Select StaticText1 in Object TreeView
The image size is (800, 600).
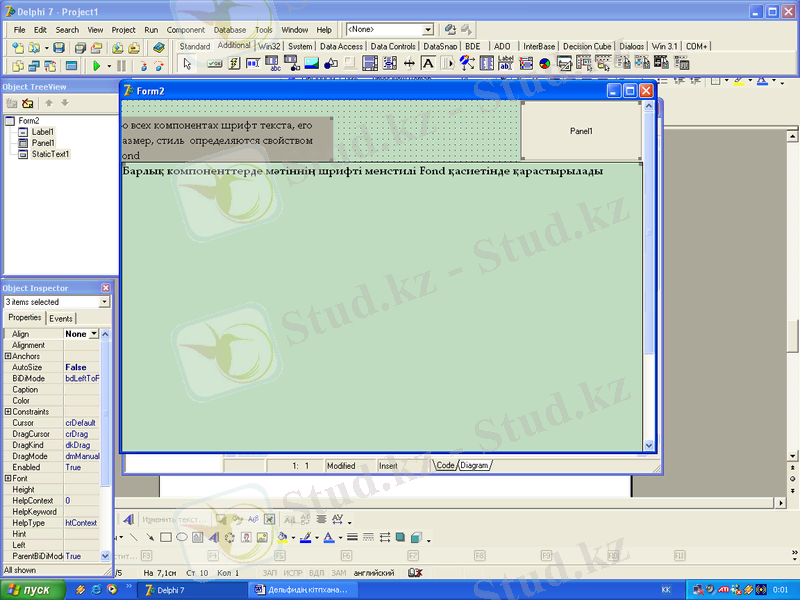[50, 155]
